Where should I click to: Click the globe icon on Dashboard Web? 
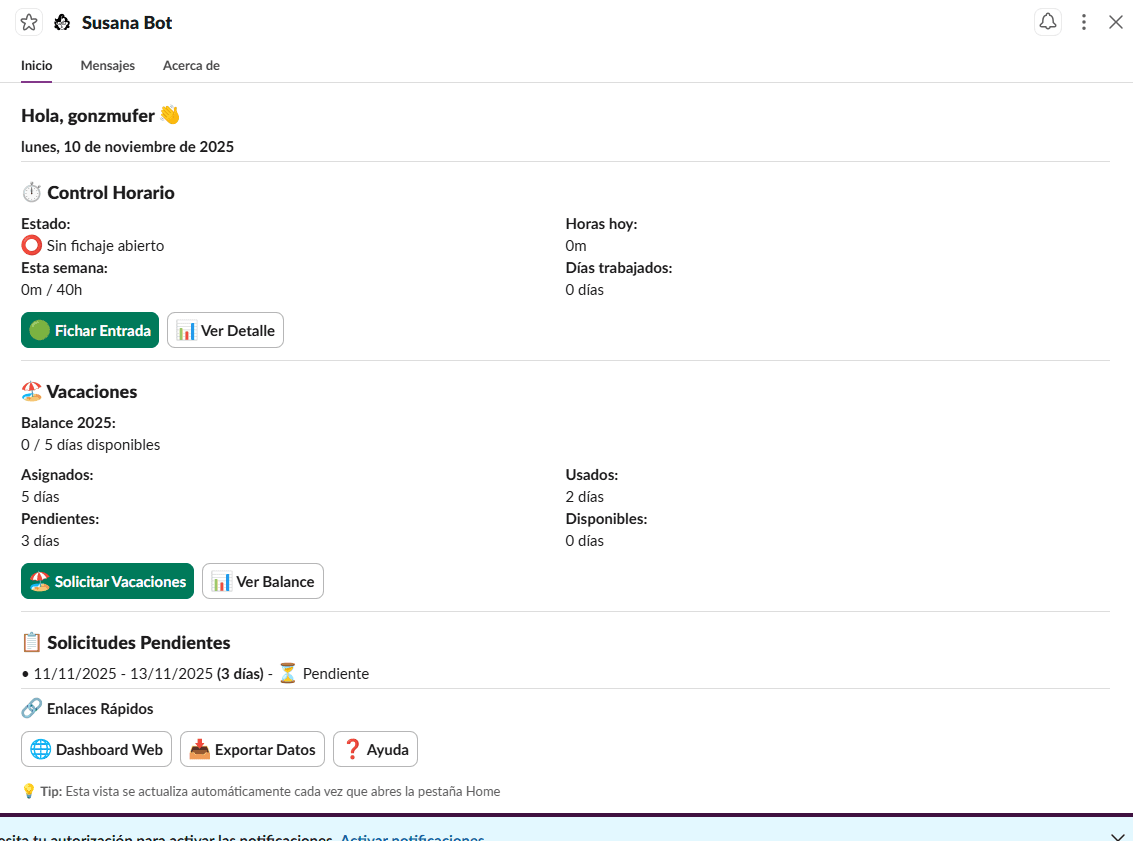(x=37, y=749)
